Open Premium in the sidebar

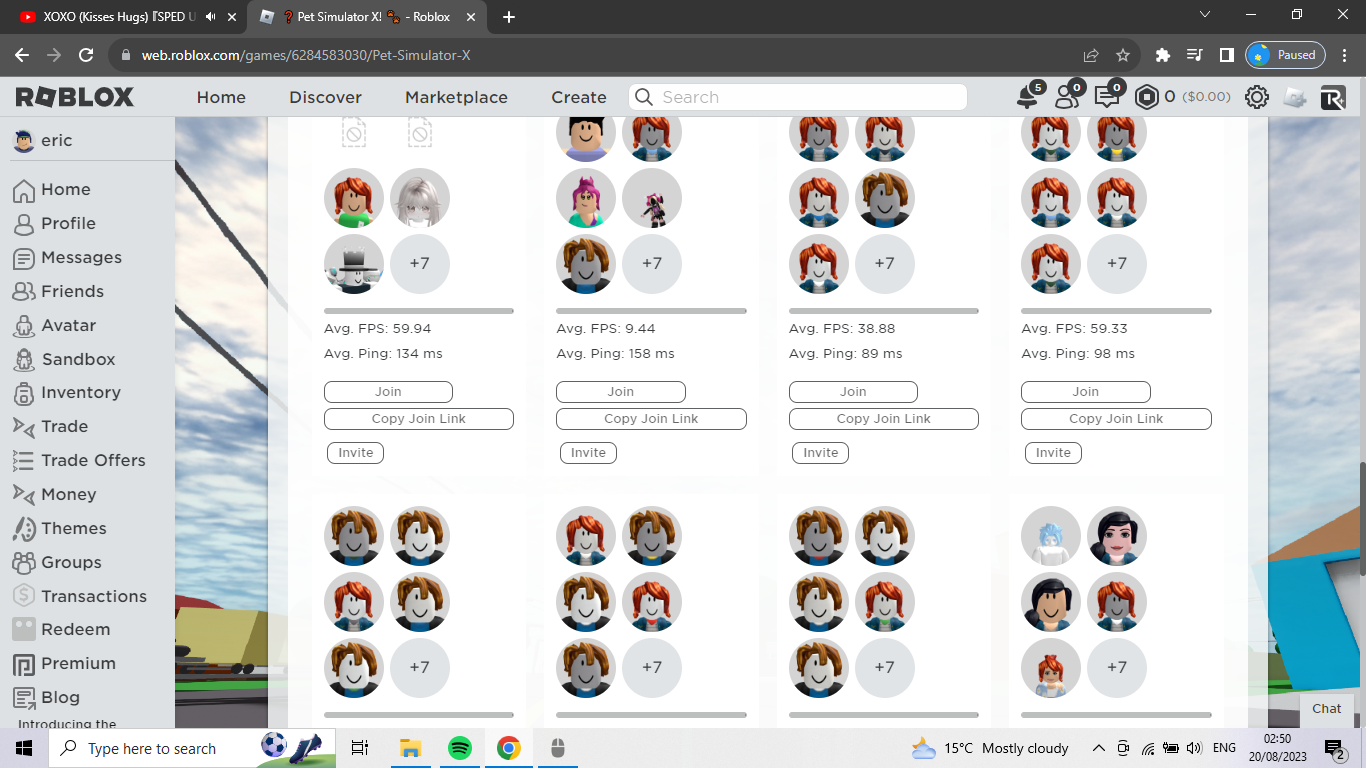[78, 663]
